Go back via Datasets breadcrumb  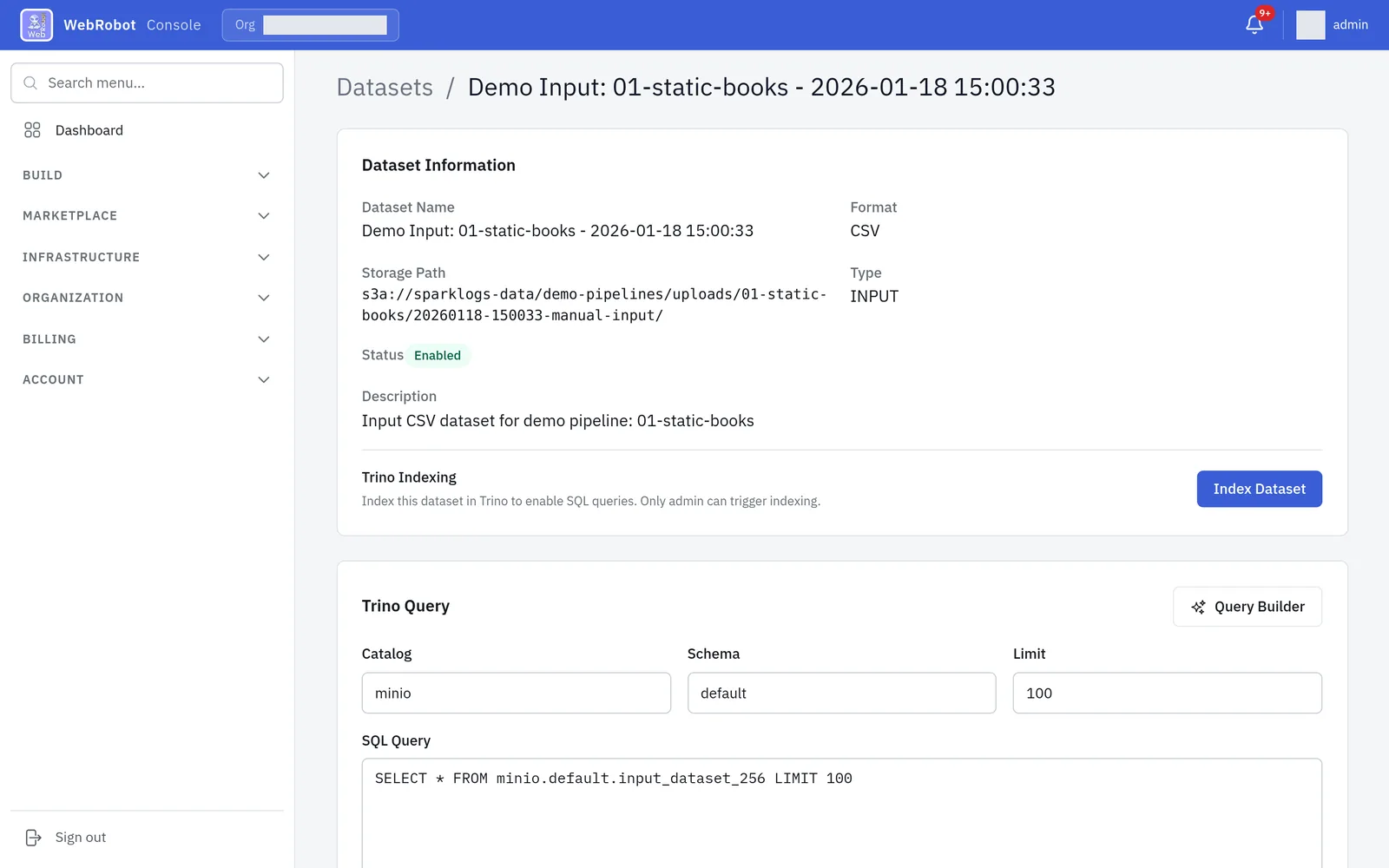coord(385,88)
